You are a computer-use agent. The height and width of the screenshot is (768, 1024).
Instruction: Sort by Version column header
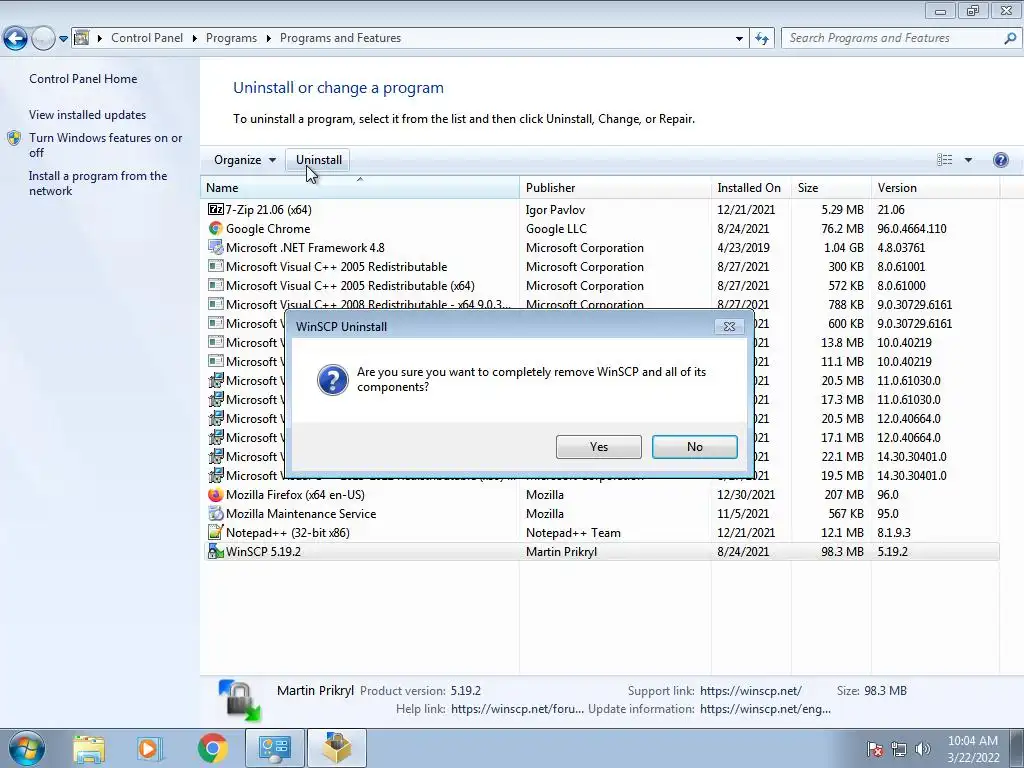click(x=935, y=187)
